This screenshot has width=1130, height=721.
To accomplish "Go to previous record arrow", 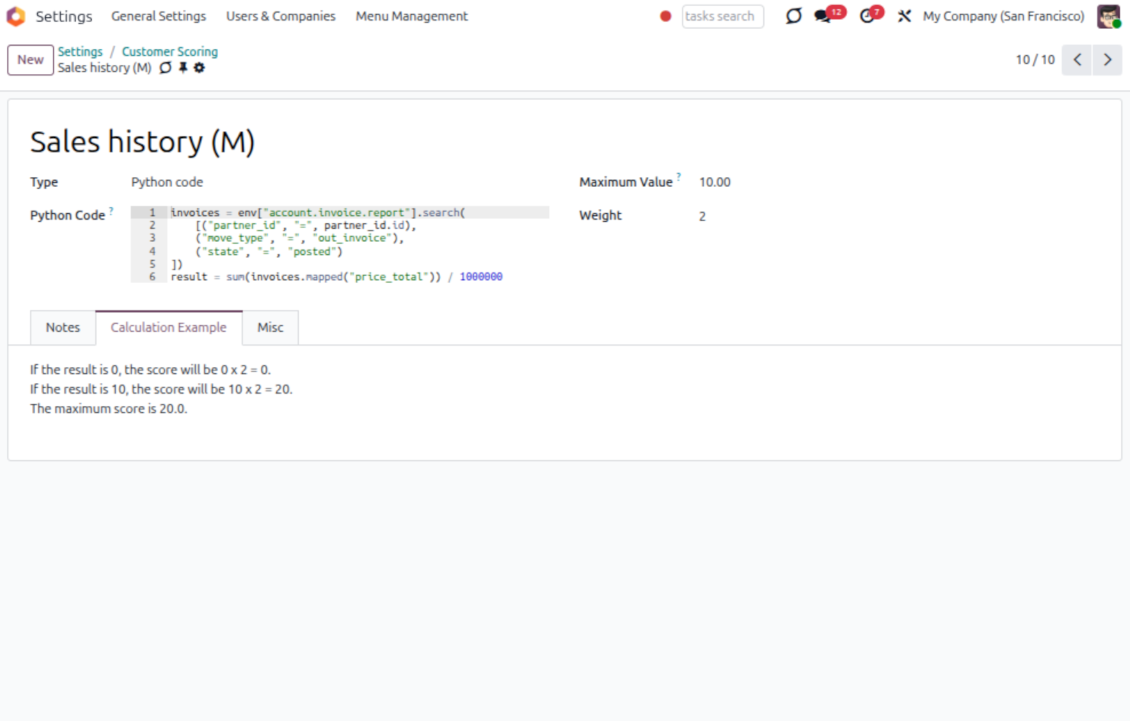I will point(1077,60).
